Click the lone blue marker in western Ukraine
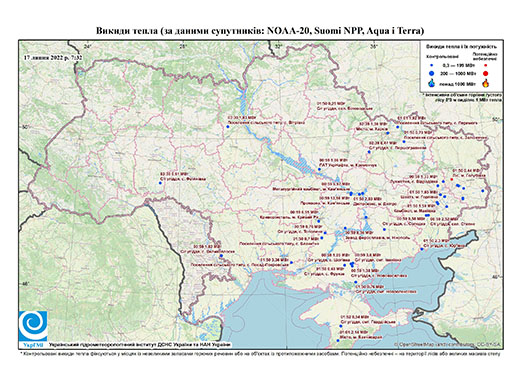520x368 pixels. 160,183
